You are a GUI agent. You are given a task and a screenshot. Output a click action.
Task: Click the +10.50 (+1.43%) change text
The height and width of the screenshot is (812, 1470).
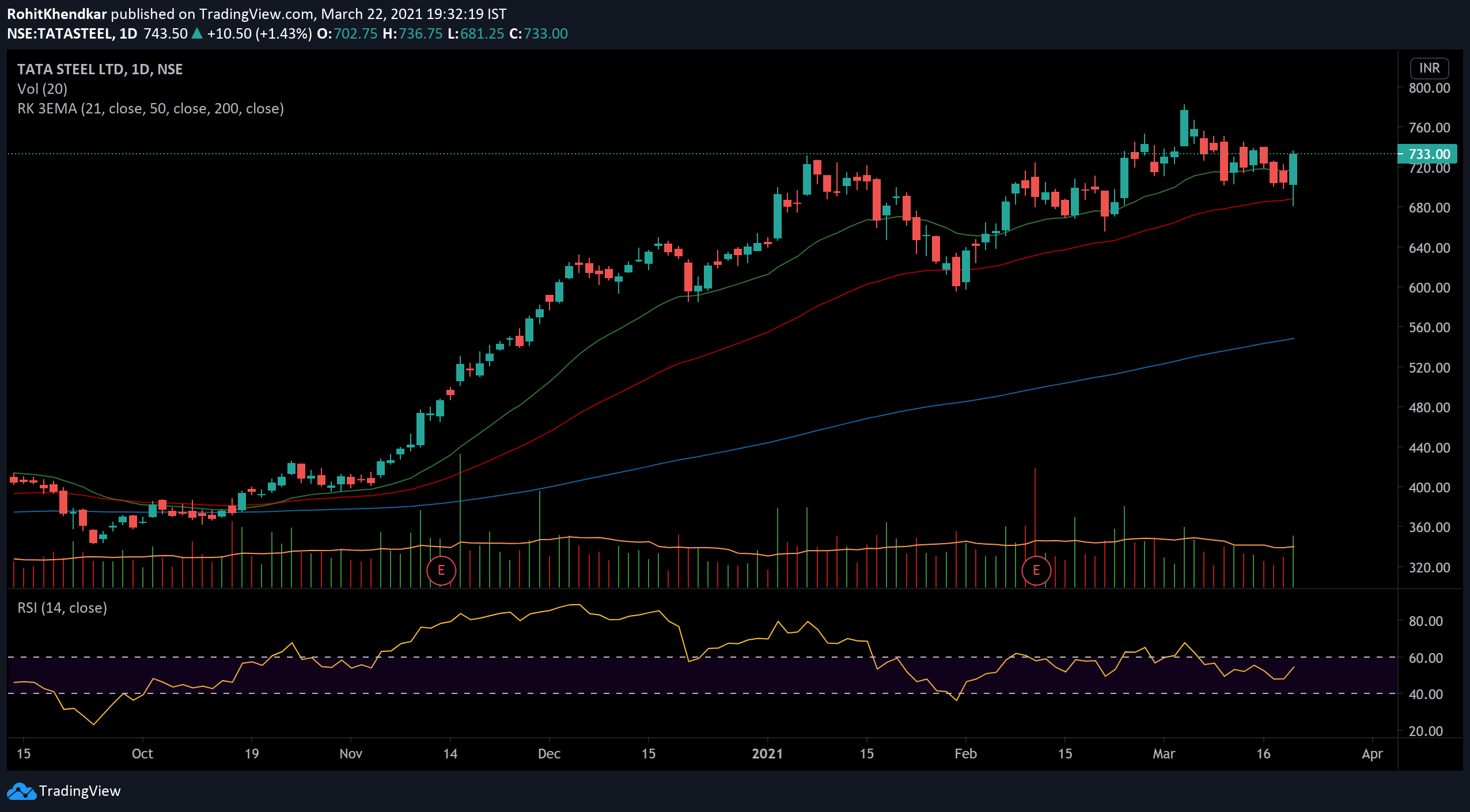tap(259, 33)
